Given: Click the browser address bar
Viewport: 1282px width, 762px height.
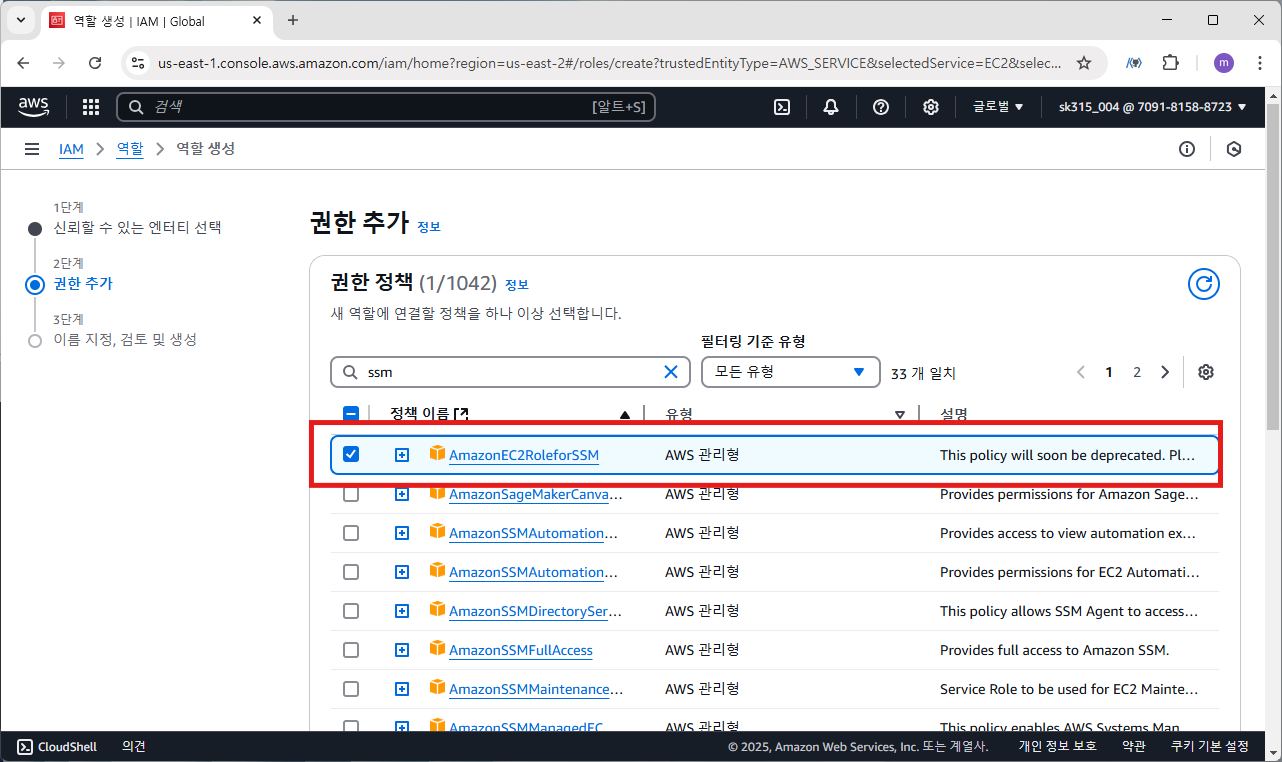Looking at the screenshot, I should click(608, 63).
